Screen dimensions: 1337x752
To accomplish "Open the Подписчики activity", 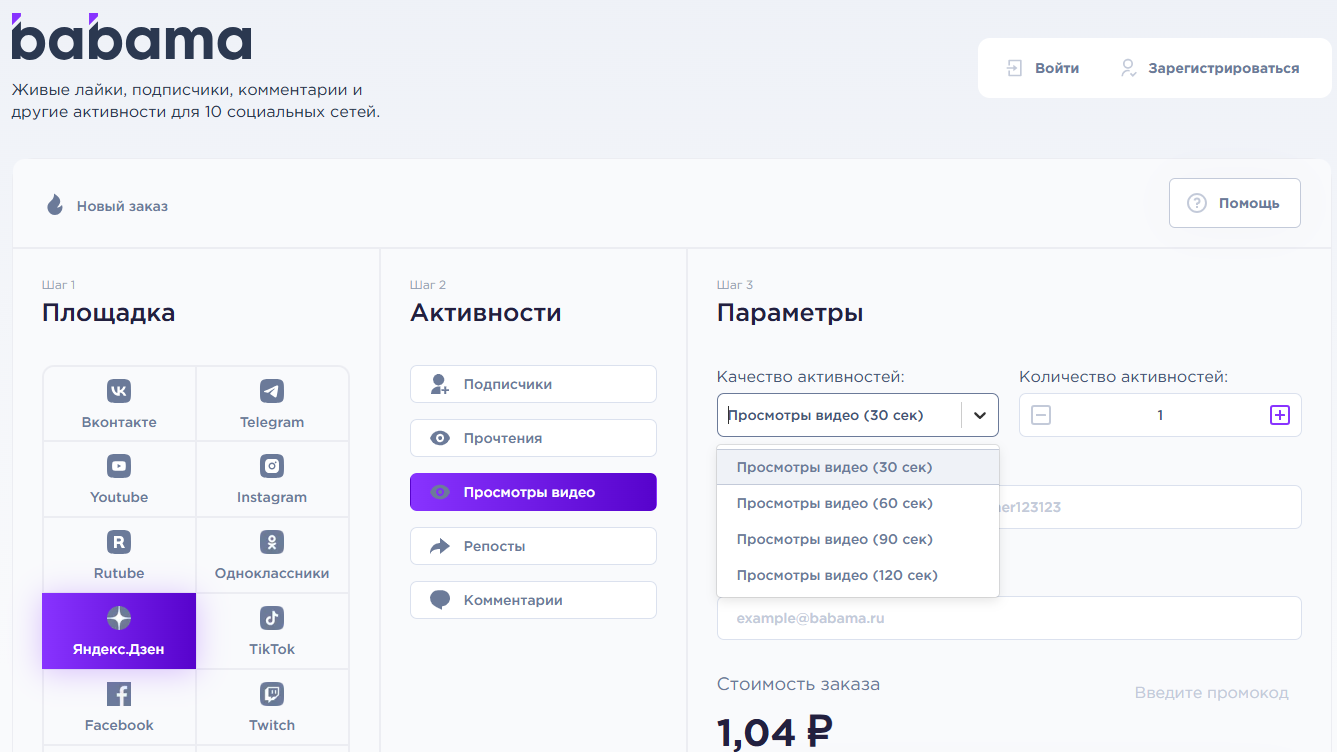I will (x=533, y=384).
